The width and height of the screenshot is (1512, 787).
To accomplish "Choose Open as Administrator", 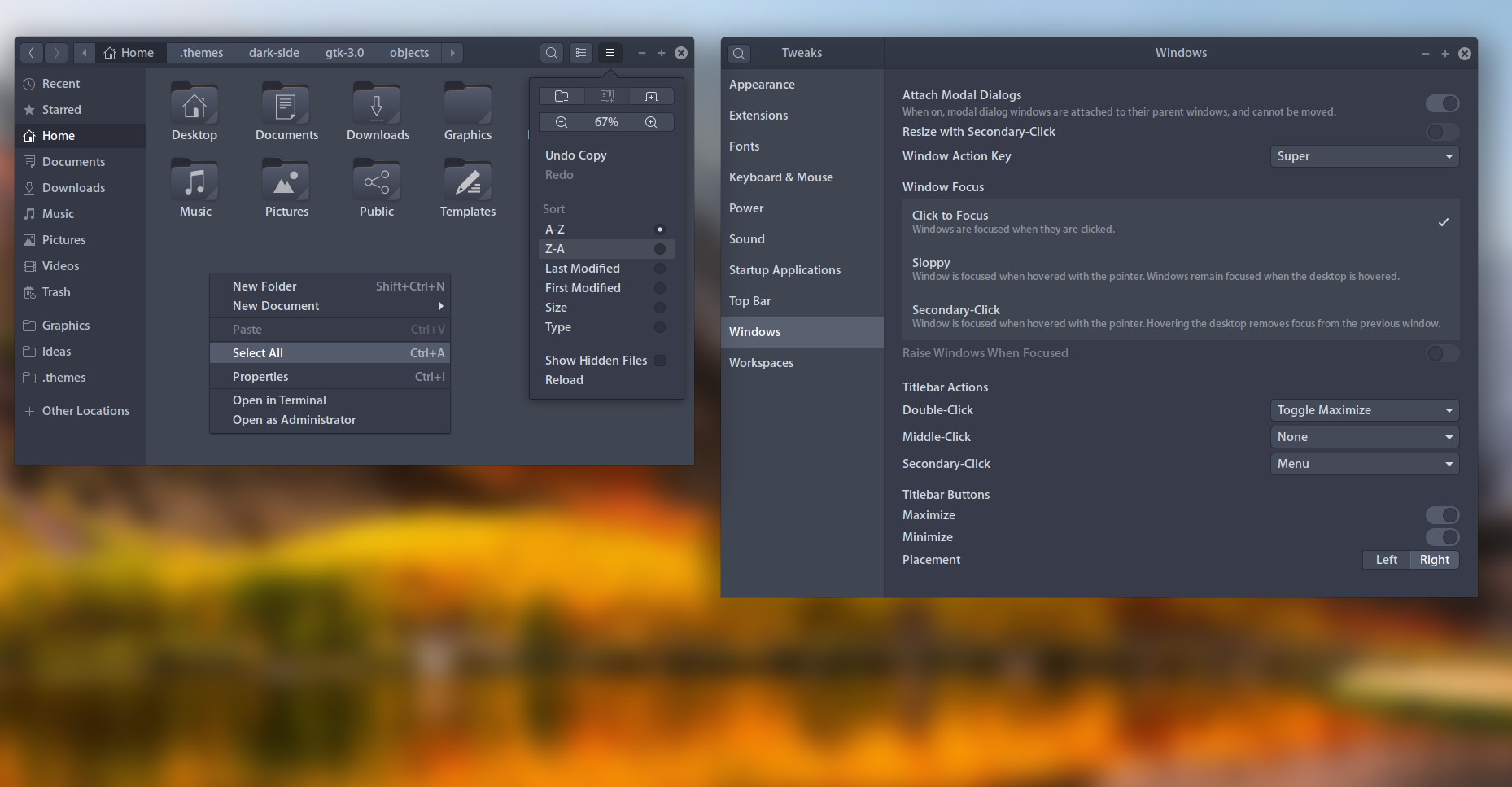I will point(330,420).
